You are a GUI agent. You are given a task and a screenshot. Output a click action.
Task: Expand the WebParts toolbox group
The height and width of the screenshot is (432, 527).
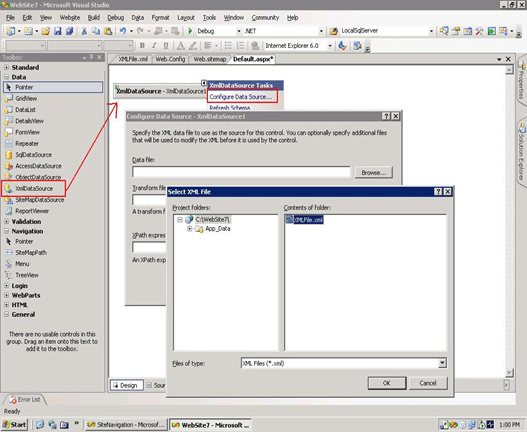[x=6, y=295]
